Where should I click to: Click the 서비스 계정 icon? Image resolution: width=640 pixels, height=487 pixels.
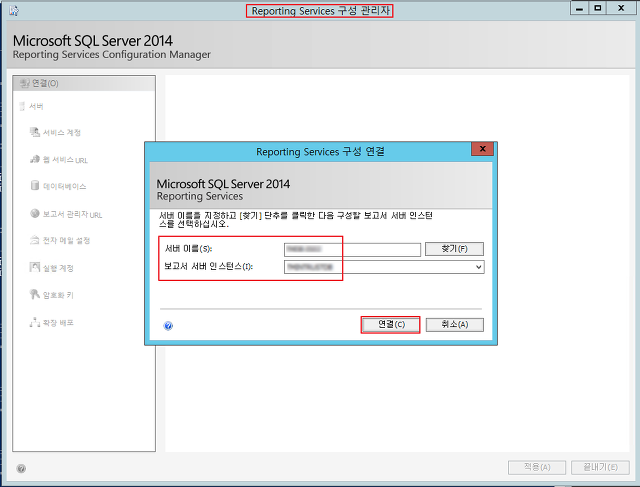35,132
